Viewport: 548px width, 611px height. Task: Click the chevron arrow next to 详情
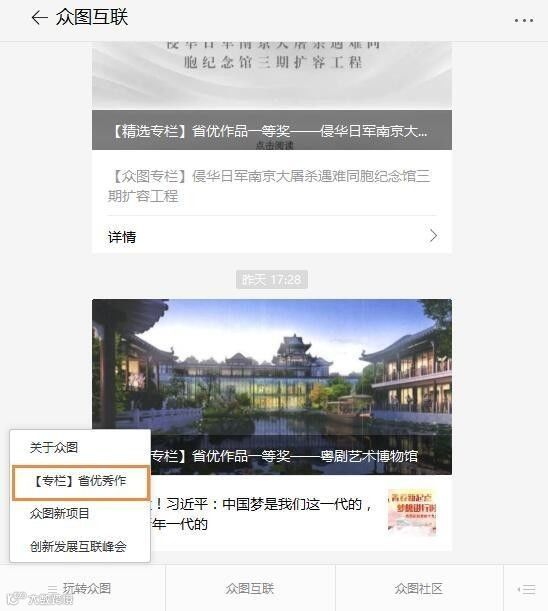433,236
